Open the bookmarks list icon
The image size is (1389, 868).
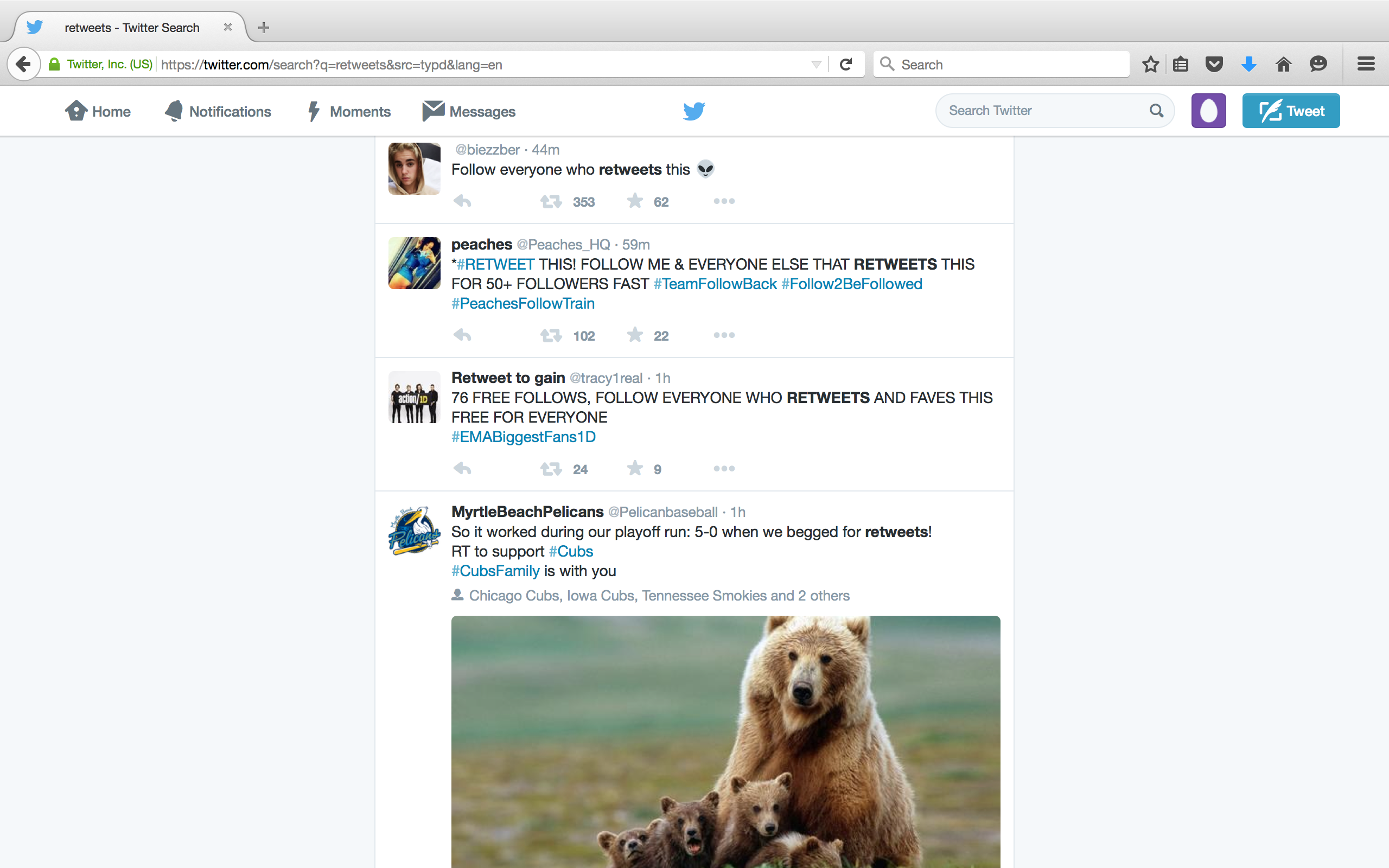click(1181, 65)
